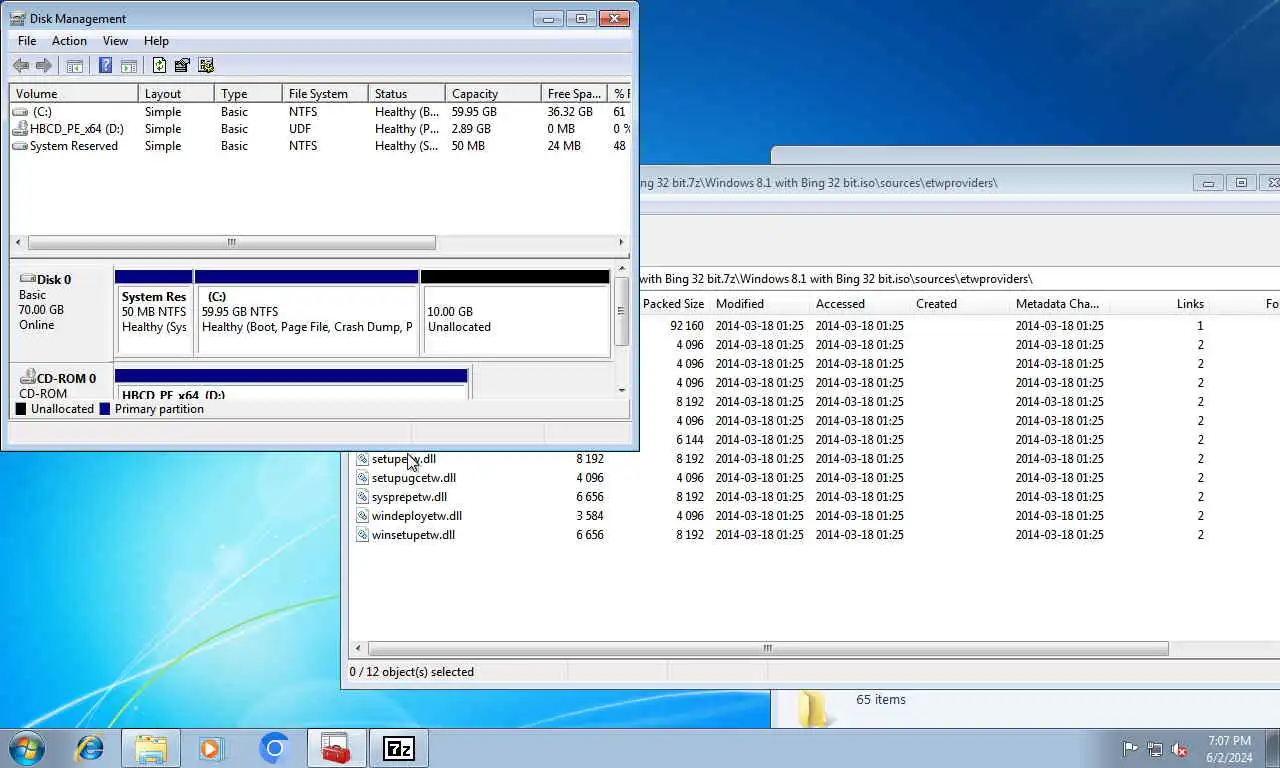The image size is (1280, 768).
Task: Click the blue circle browser taskbar icon
Action: tap(274, 748)
